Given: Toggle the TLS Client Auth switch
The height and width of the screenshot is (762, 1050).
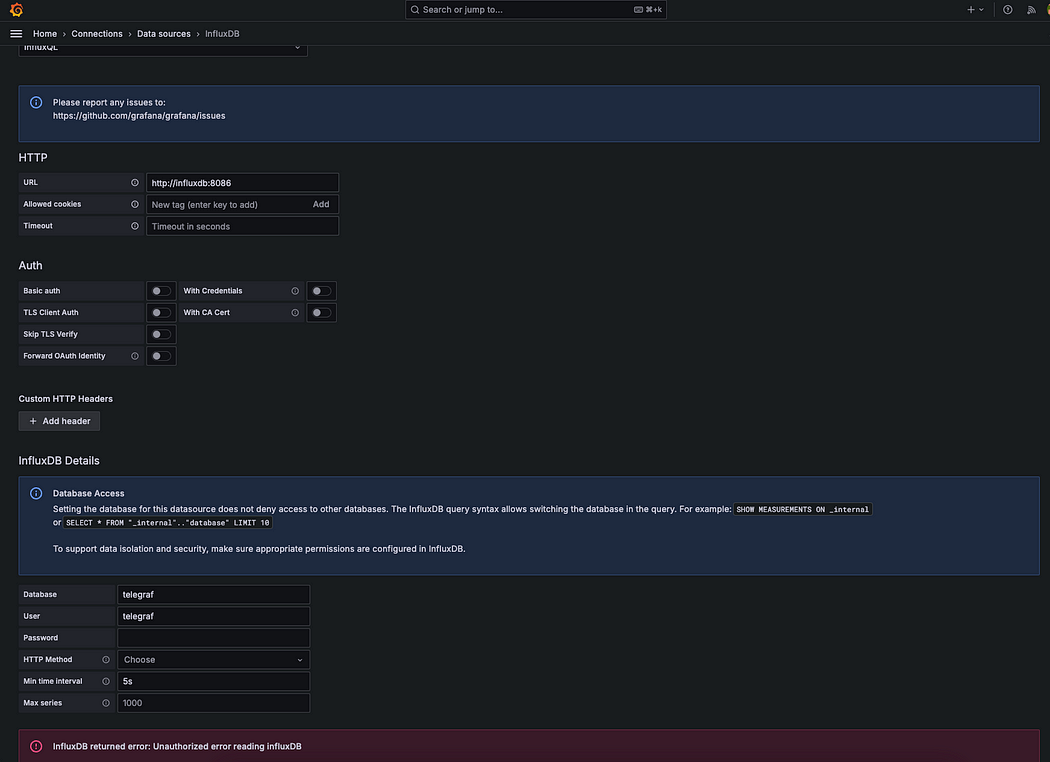Looking at the screenshot, I should [x=161, y=313].
